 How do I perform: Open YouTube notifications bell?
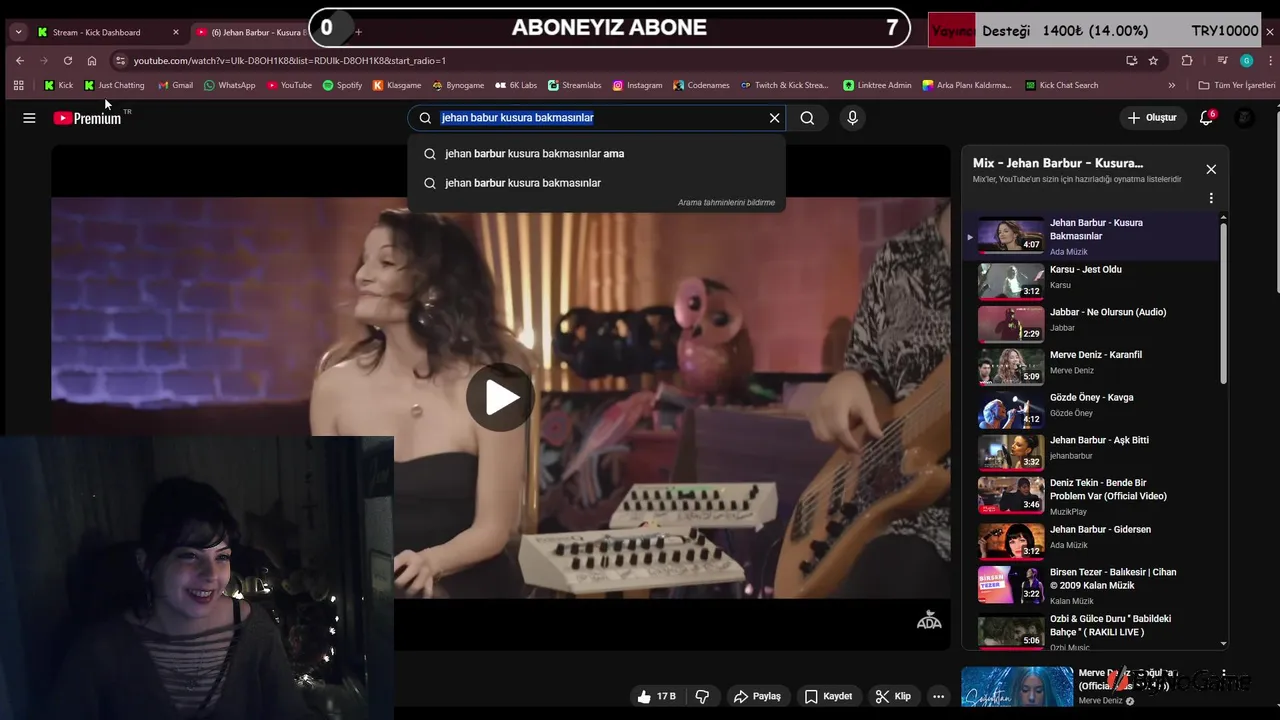1207,118
